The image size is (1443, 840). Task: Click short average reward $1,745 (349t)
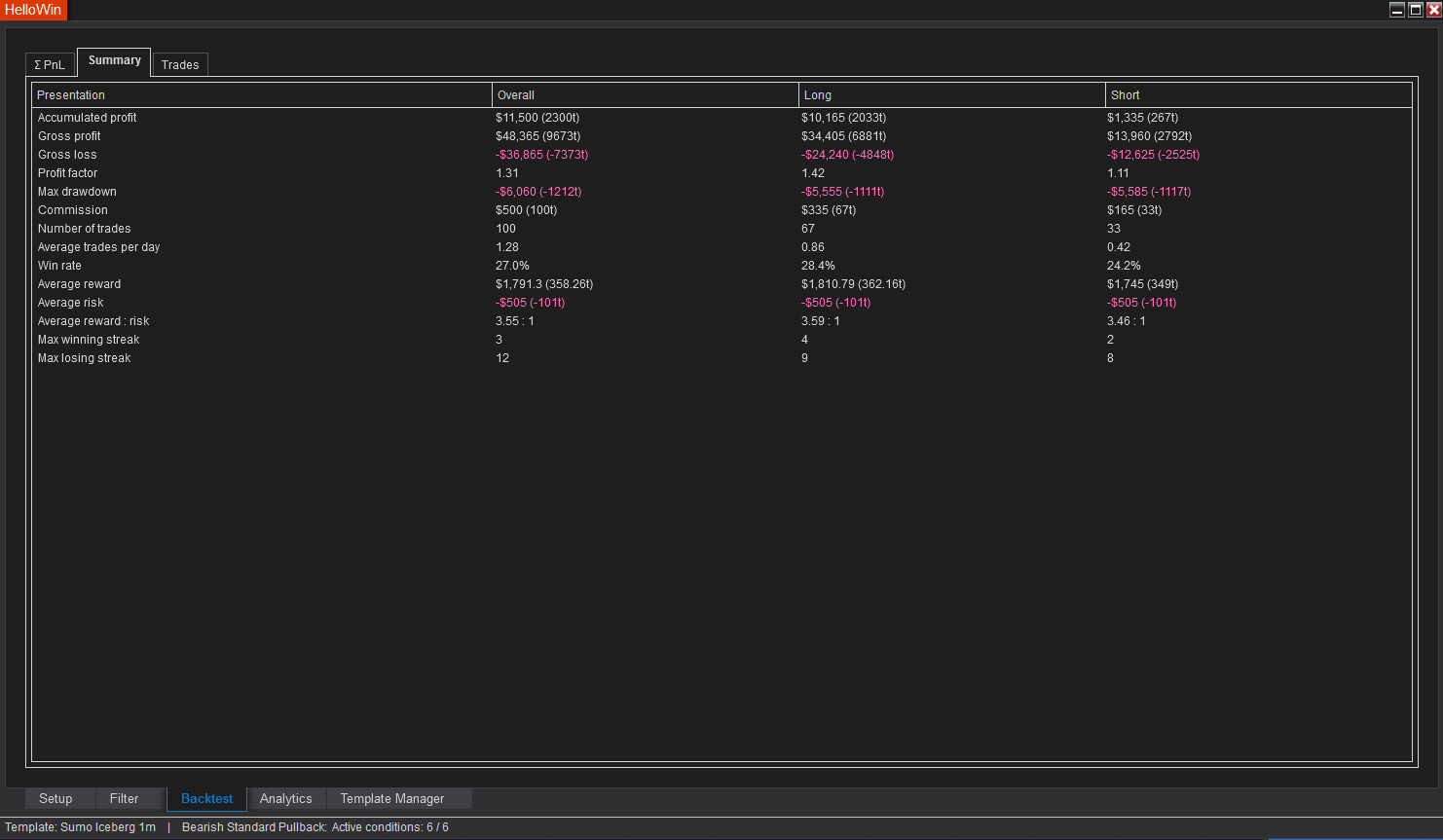pyautogui.click(x=1143, y=284)
